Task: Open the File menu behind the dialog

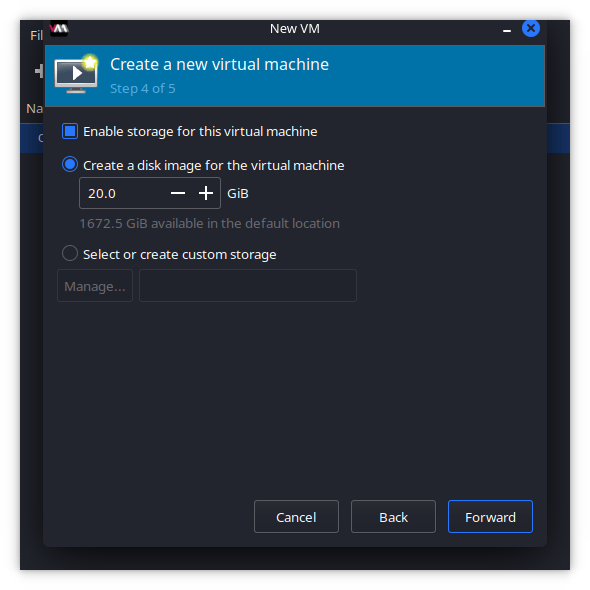Action: 36,35
